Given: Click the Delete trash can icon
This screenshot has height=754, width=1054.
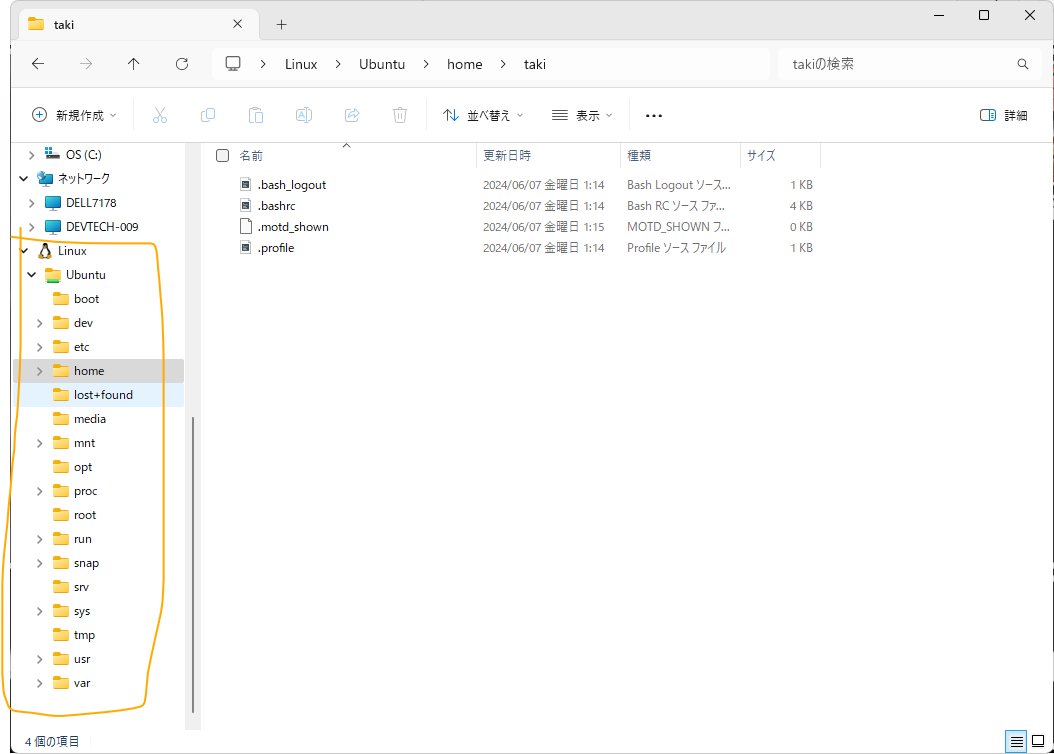Looking at the screenshot, I should pos(400,116).
